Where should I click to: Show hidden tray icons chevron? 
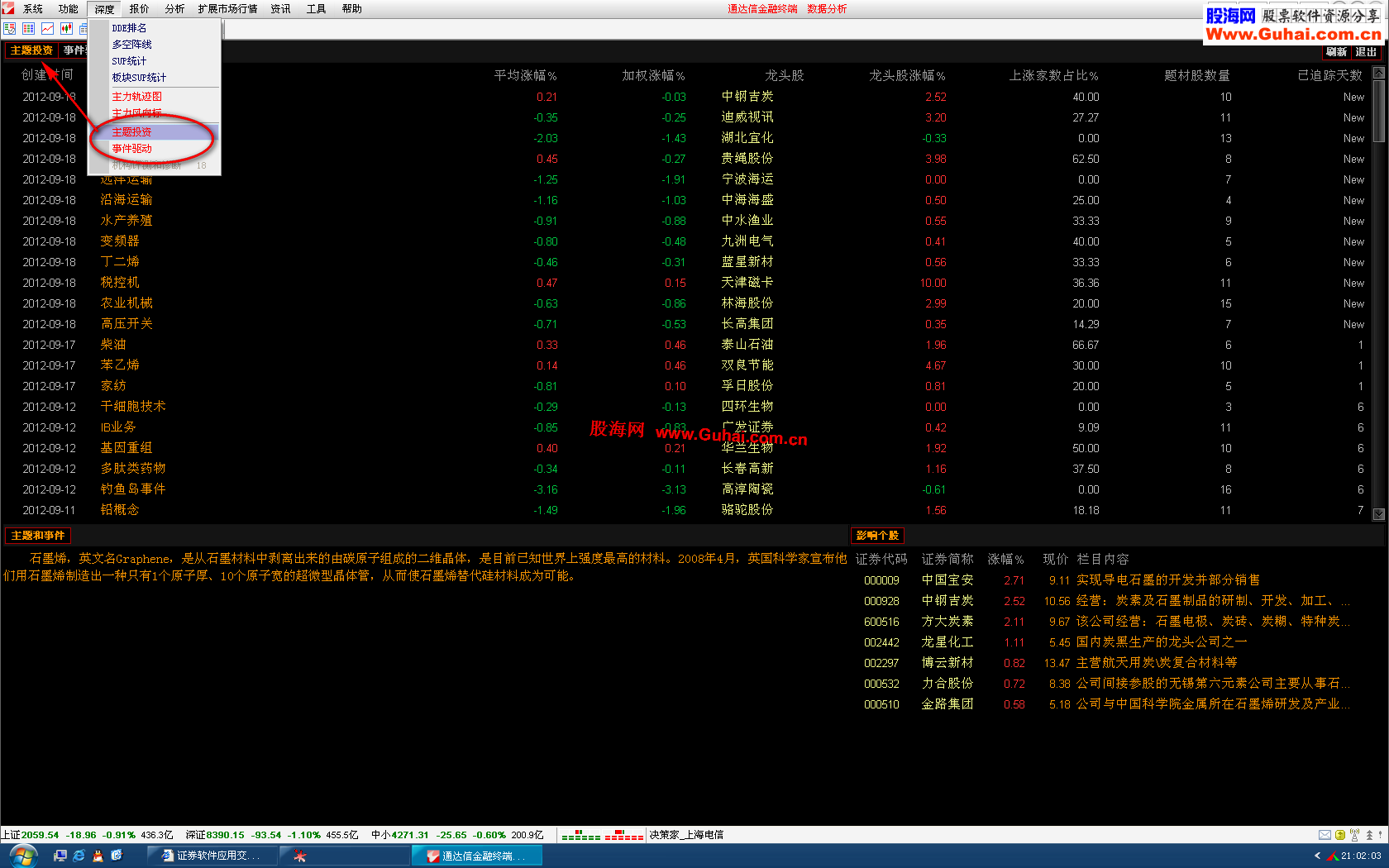(x=1317, y=856)
